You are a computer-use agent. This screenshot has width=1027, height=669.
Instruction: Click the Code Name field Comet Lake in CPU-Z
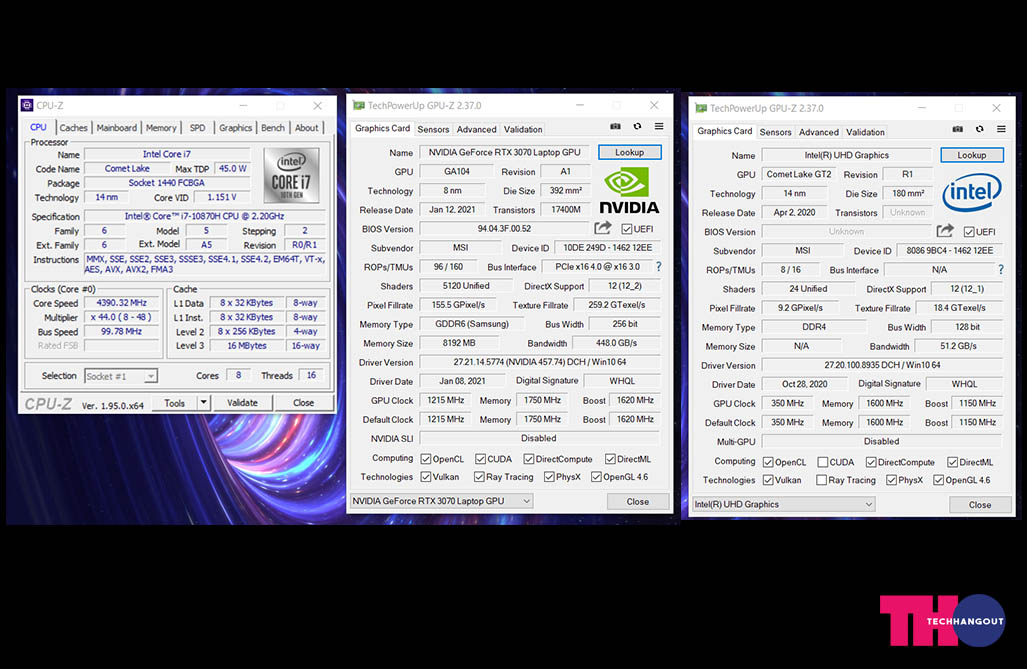click(127, 169)
